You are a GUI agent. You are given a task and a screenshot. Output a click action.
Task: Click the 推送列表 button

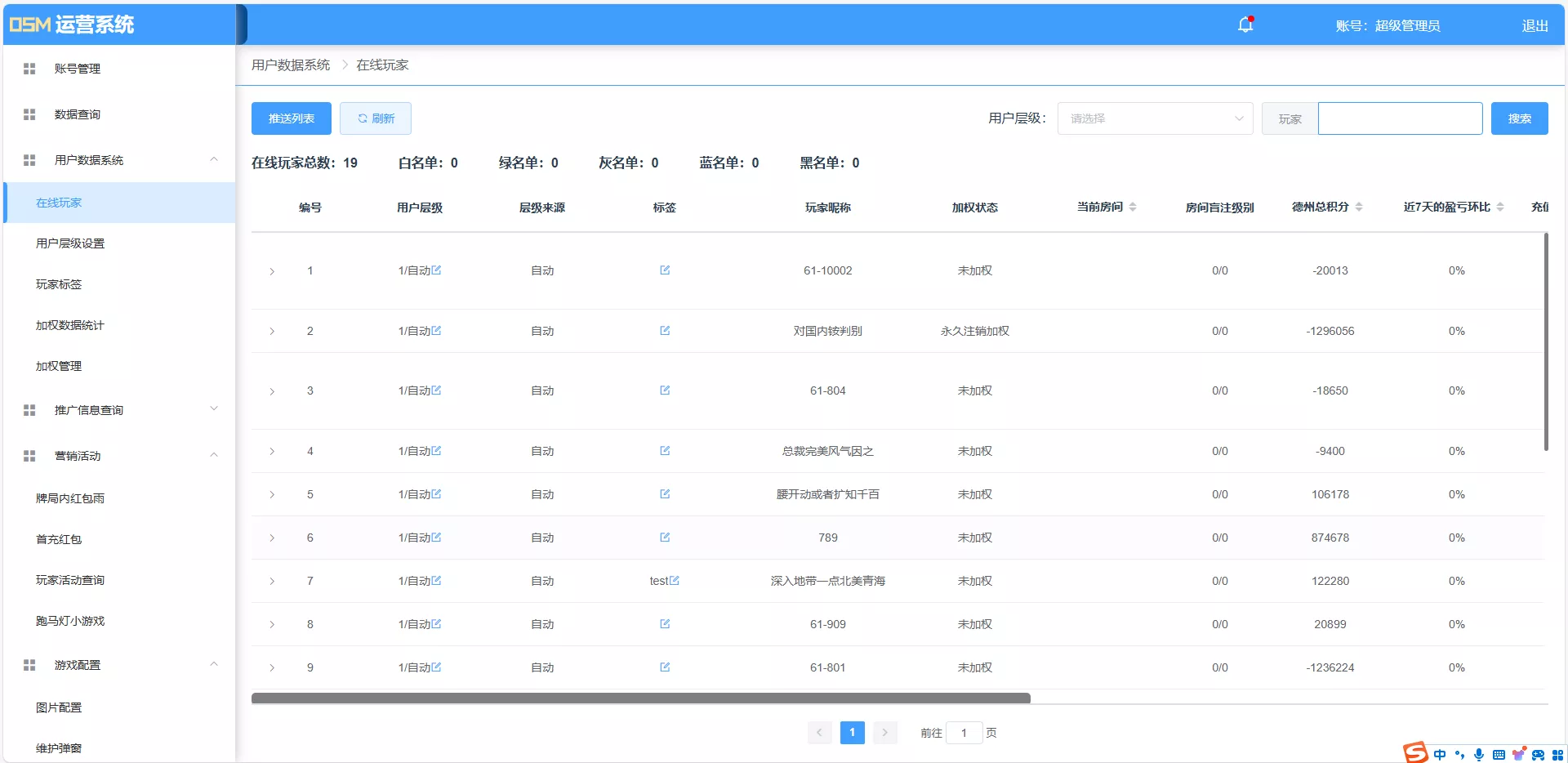tap(290, 118)
